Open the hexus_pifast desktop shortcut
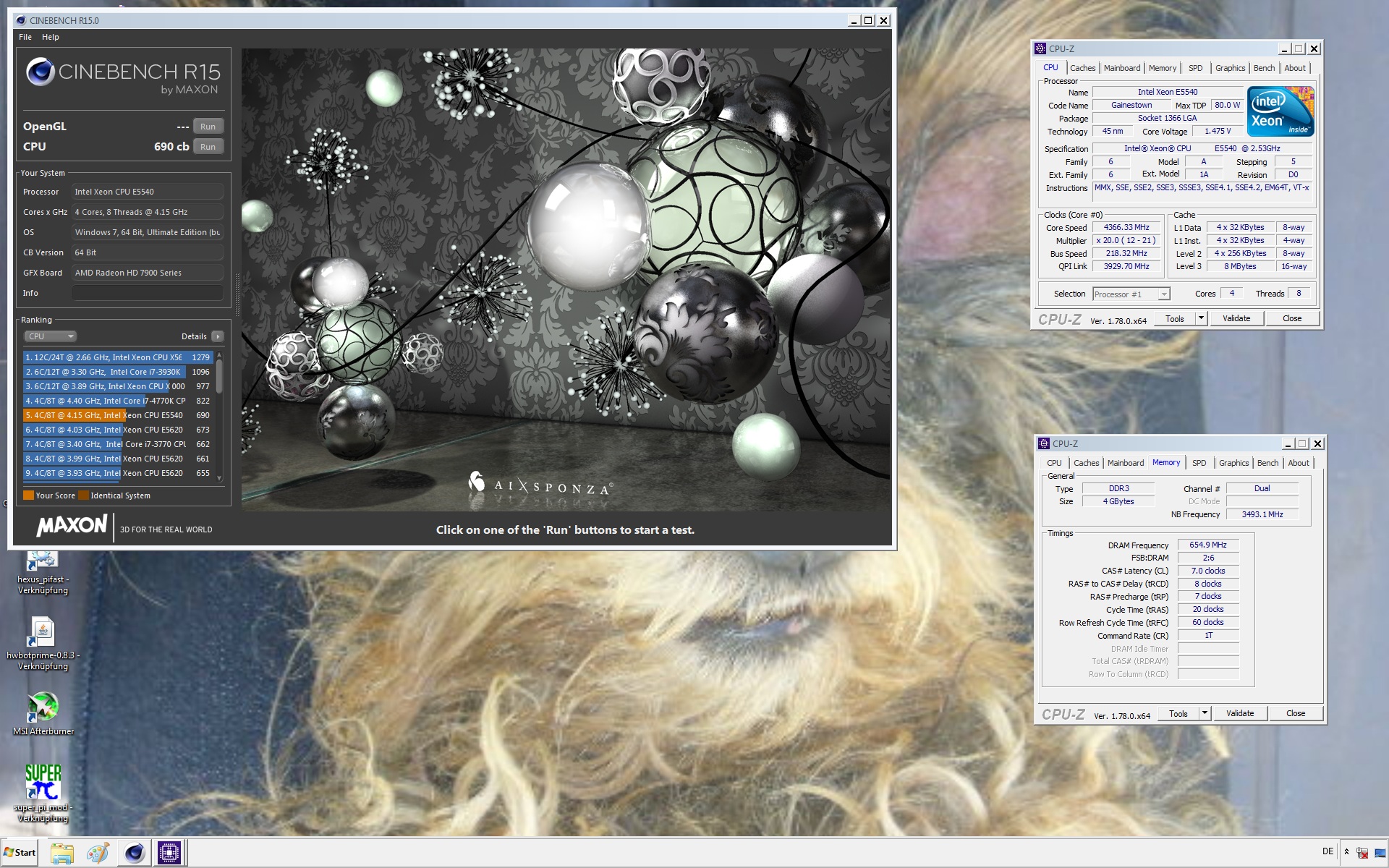 pos(42,571)
